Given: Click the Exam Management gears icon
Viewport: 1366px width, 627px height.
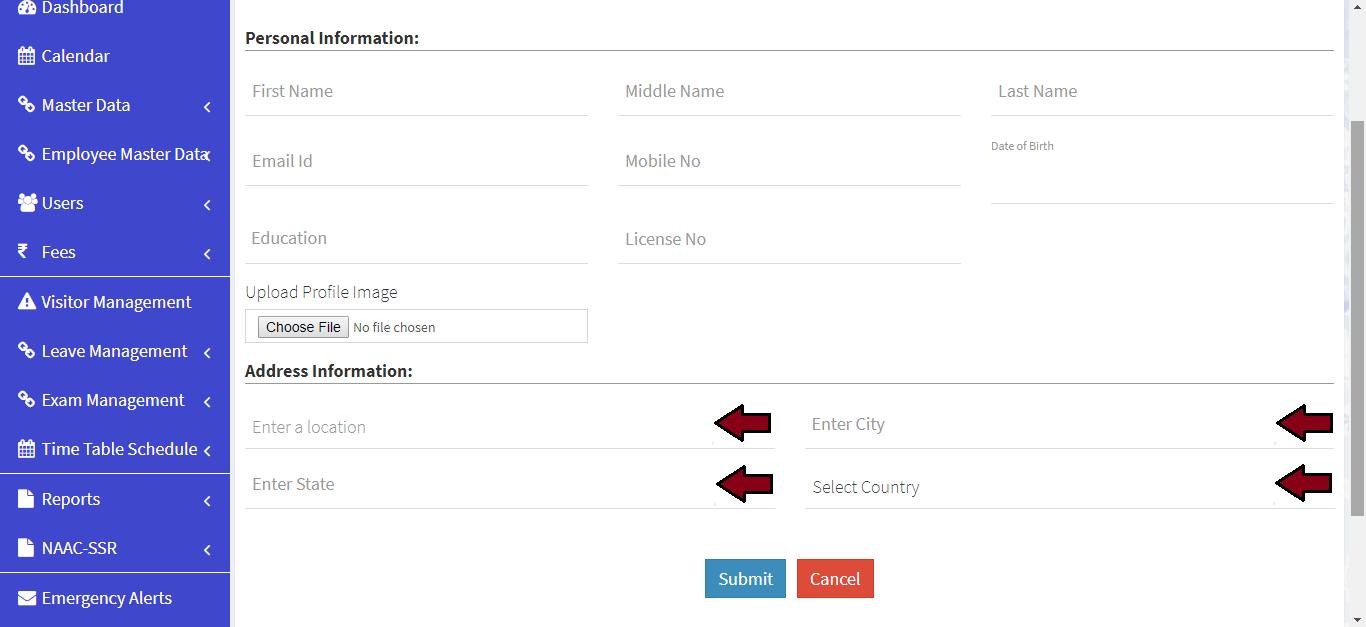Looking at the screenshot, I should [27, 400].
